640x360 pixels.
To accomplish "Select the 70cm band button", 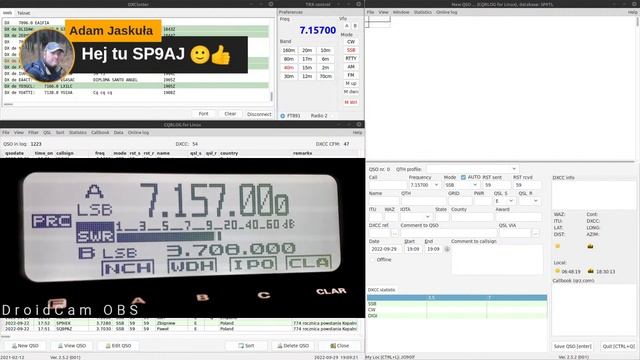I will point(325,76).
